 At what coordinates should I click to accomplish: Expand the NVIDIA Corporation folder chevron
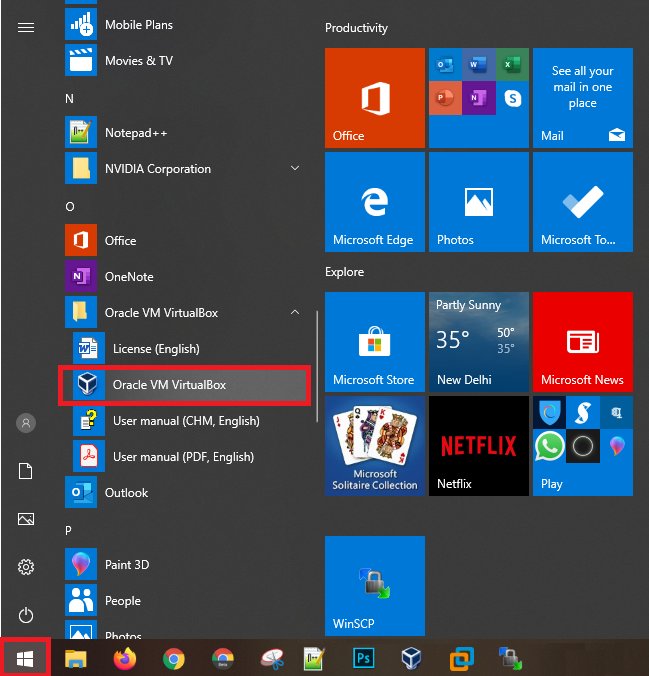(x=295, y=168)
